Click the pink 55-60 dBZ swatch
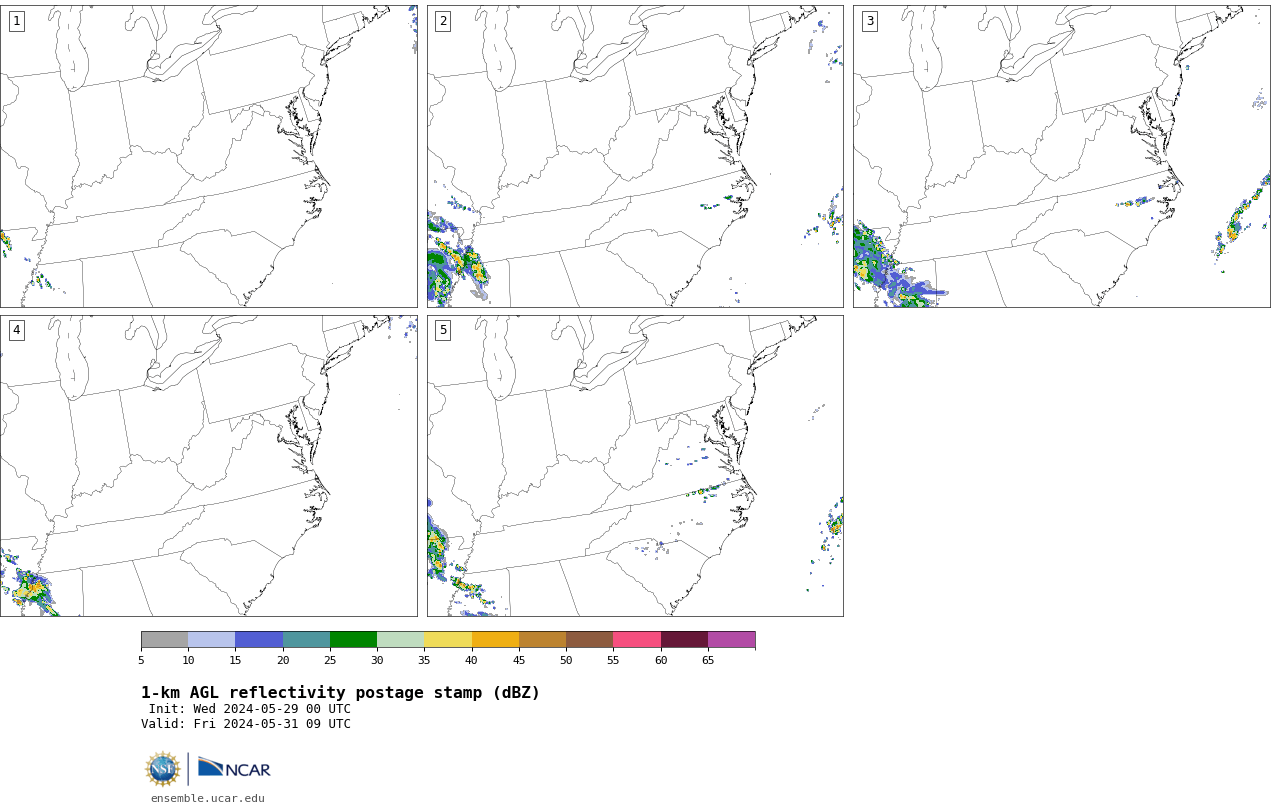The width and height of the screenshot is (1280, 809). [x=637, y=640]
